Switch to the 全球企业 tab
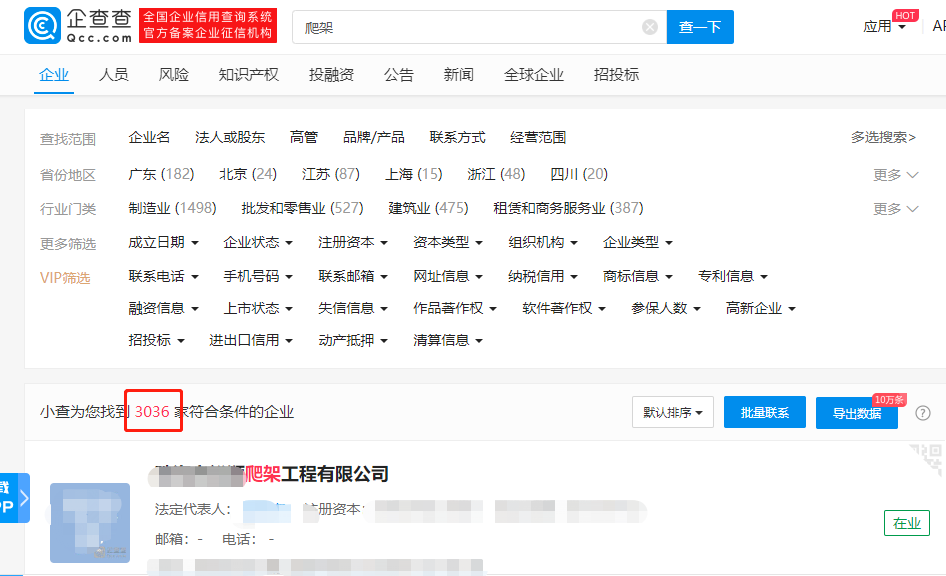The height and width of the screenshot is (576, 946). tap(533, 74)
